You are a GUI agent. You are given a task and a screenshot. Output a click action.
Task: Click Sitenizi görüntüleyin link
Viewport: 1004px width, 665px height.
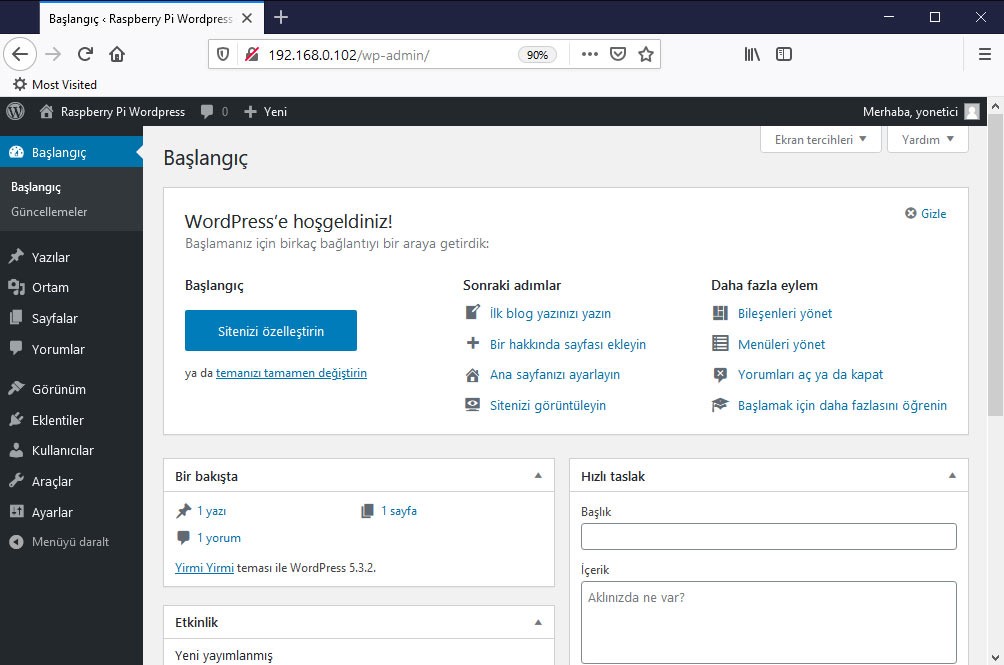547,405
